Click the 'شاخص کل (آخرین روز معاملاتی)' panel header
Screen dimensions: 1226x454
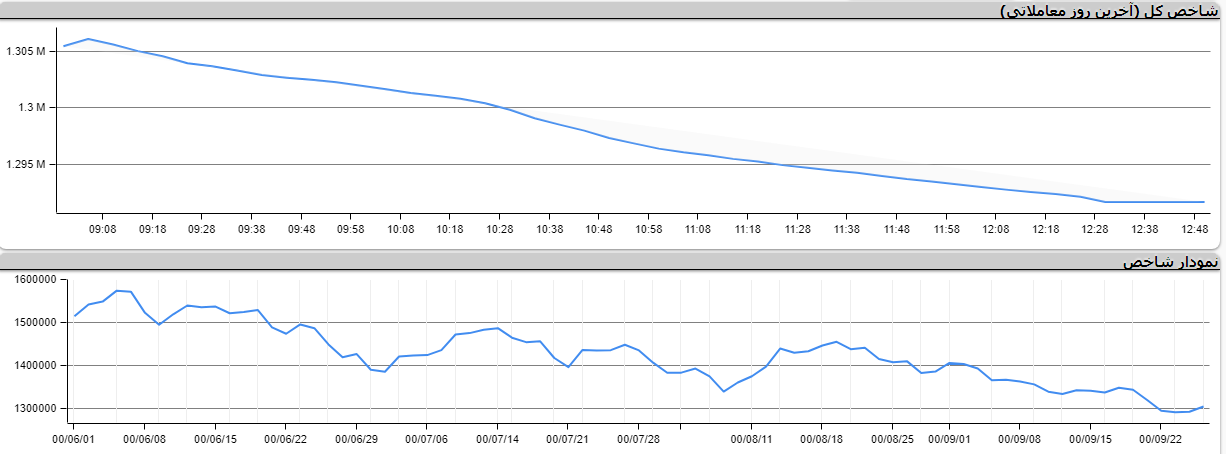(1110, 11)
